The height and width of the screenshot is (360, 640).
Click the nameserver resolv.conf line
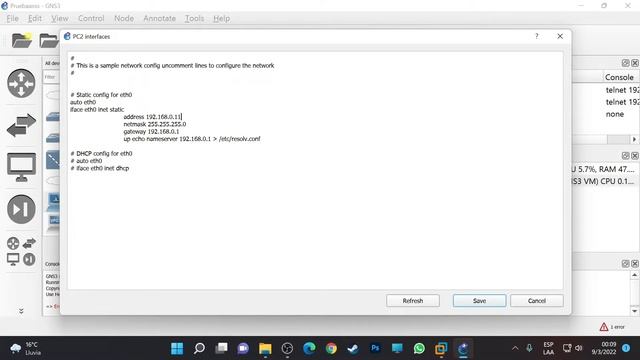(192, 139)
